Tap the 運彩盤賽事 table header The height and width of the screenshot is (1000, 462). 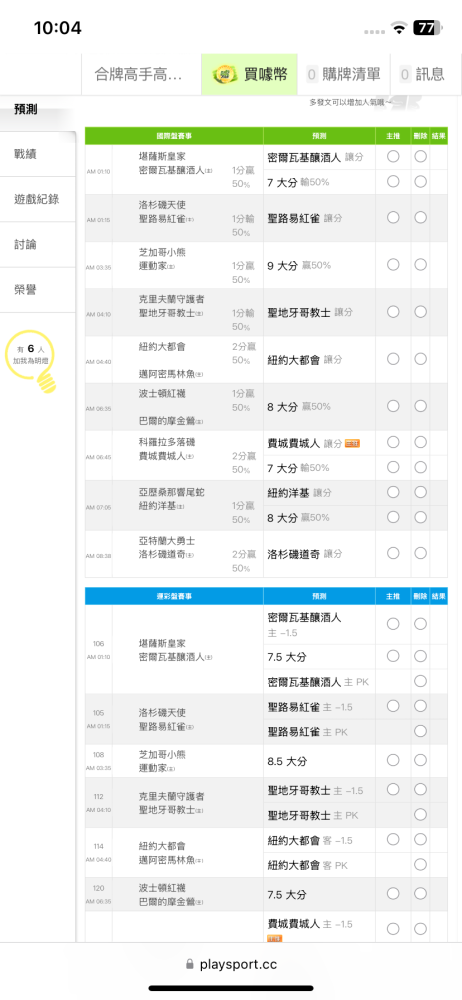[x=174, y=596]
